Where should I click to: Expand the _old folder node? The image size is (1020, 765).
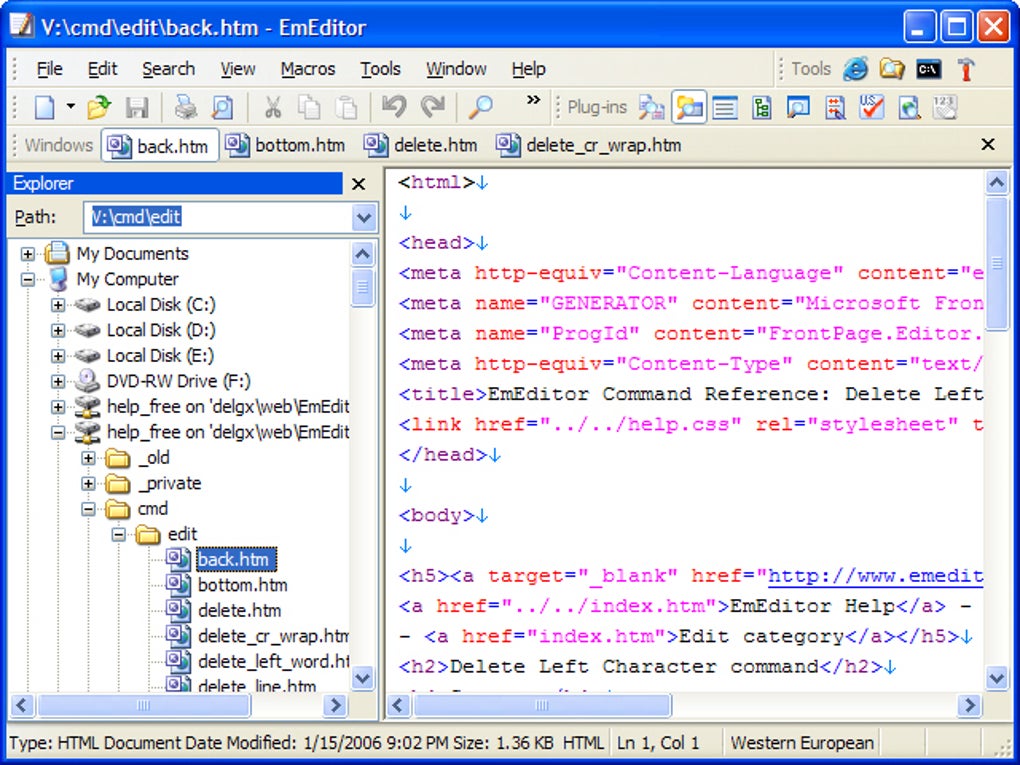point(88,458)
